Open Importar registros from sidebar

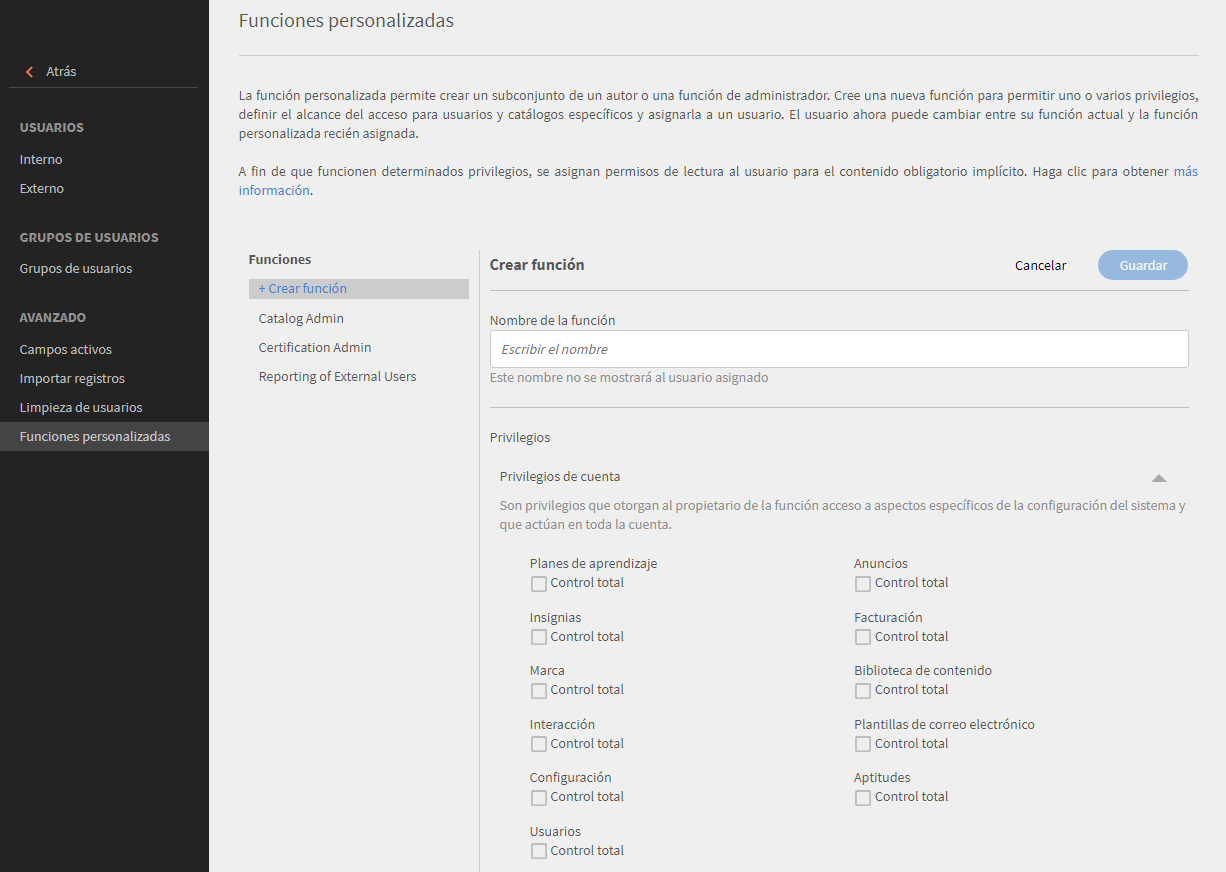point(72,379)
